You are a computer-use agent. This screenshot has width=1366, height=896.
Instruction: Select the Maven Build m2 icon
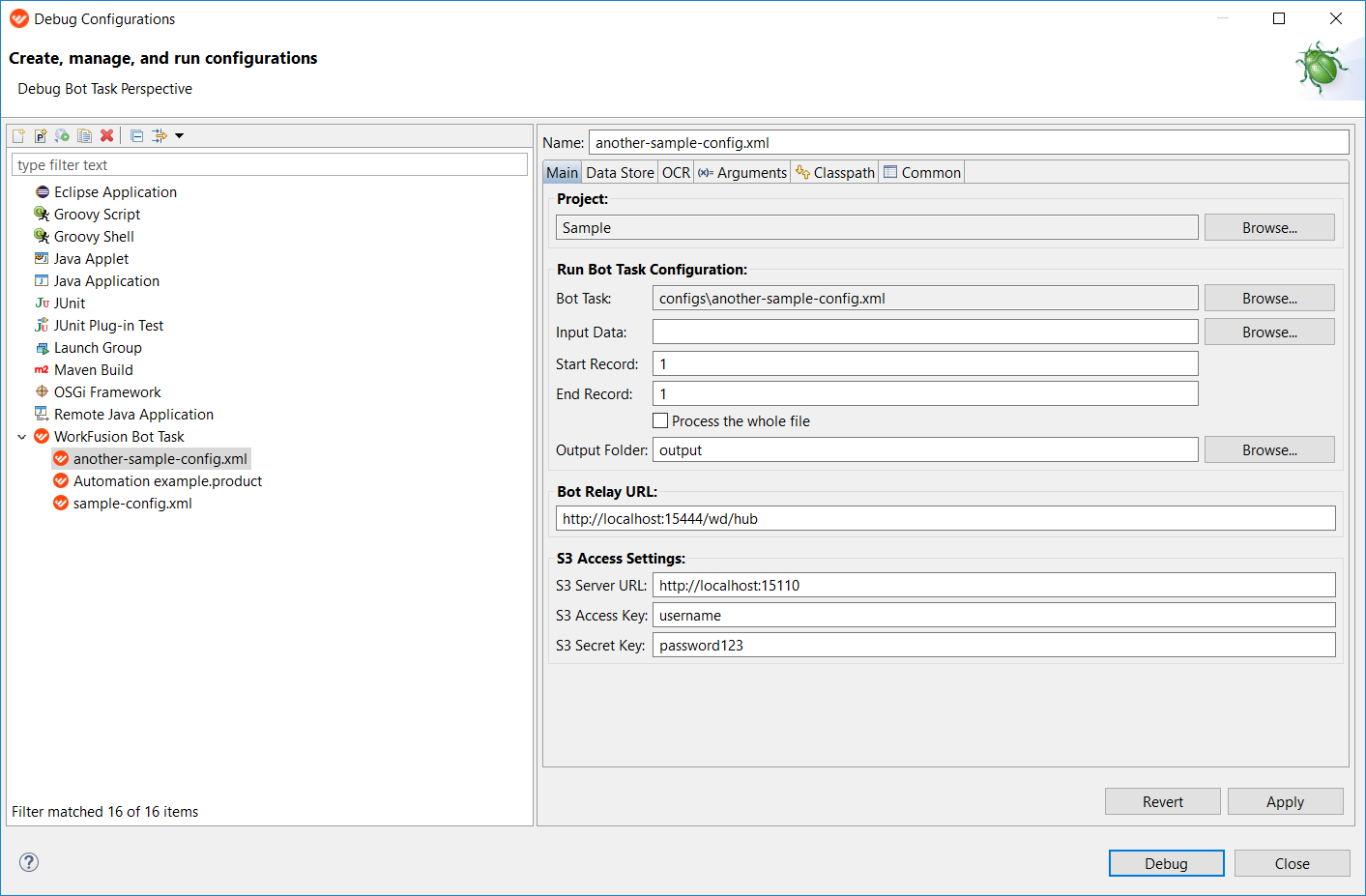coord(42,370)
